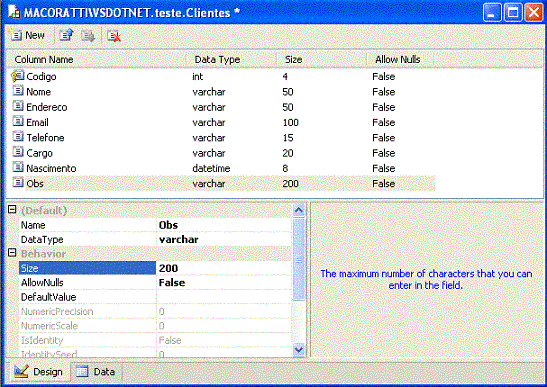Select the DataType property label
547x387 pixels.
pyautogui.click(x=87, y=239)
